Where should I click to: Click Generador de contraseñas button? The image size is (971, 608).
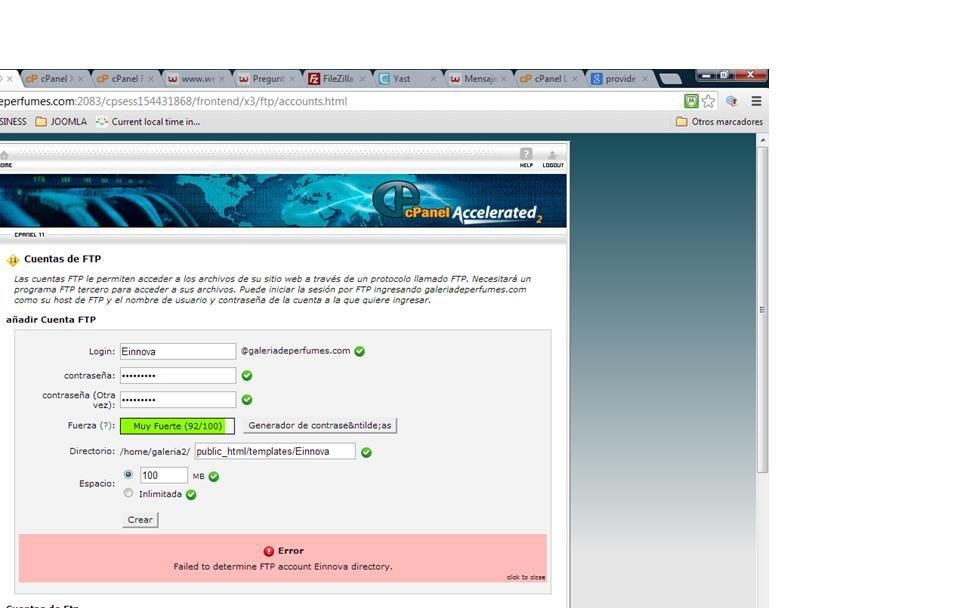tap(320, 425)
